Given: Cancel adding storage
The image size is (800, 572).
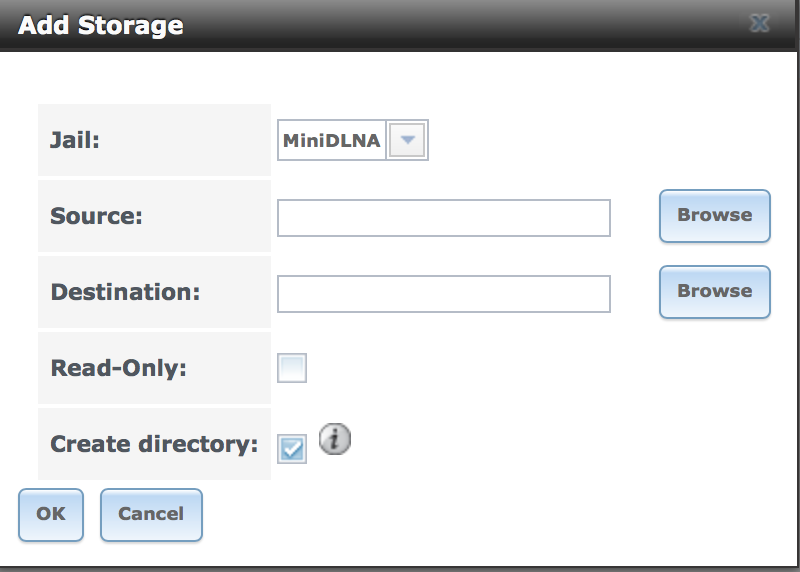Looking at the screenshot, I should click(151, 514).
